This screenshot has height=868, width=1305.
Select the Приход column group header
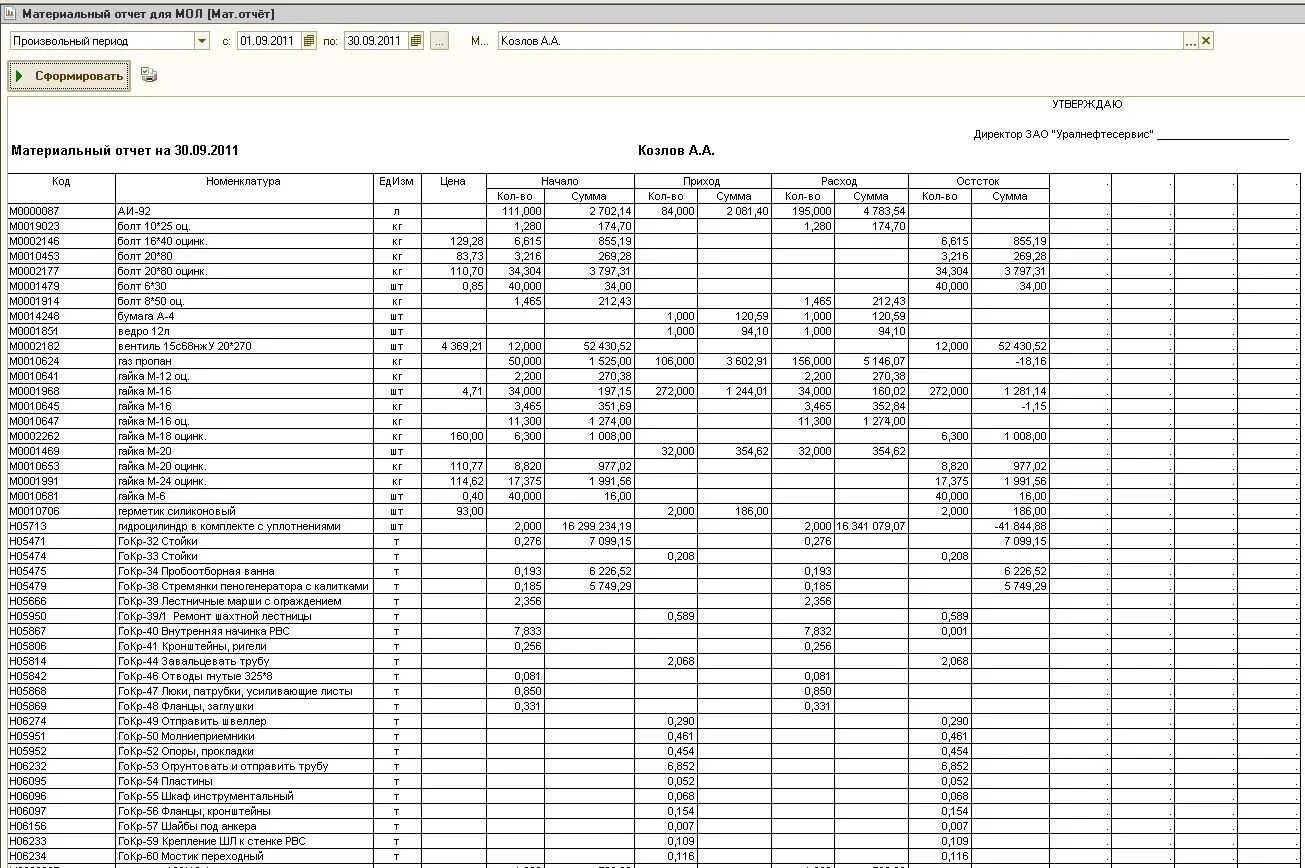[702, 181]
